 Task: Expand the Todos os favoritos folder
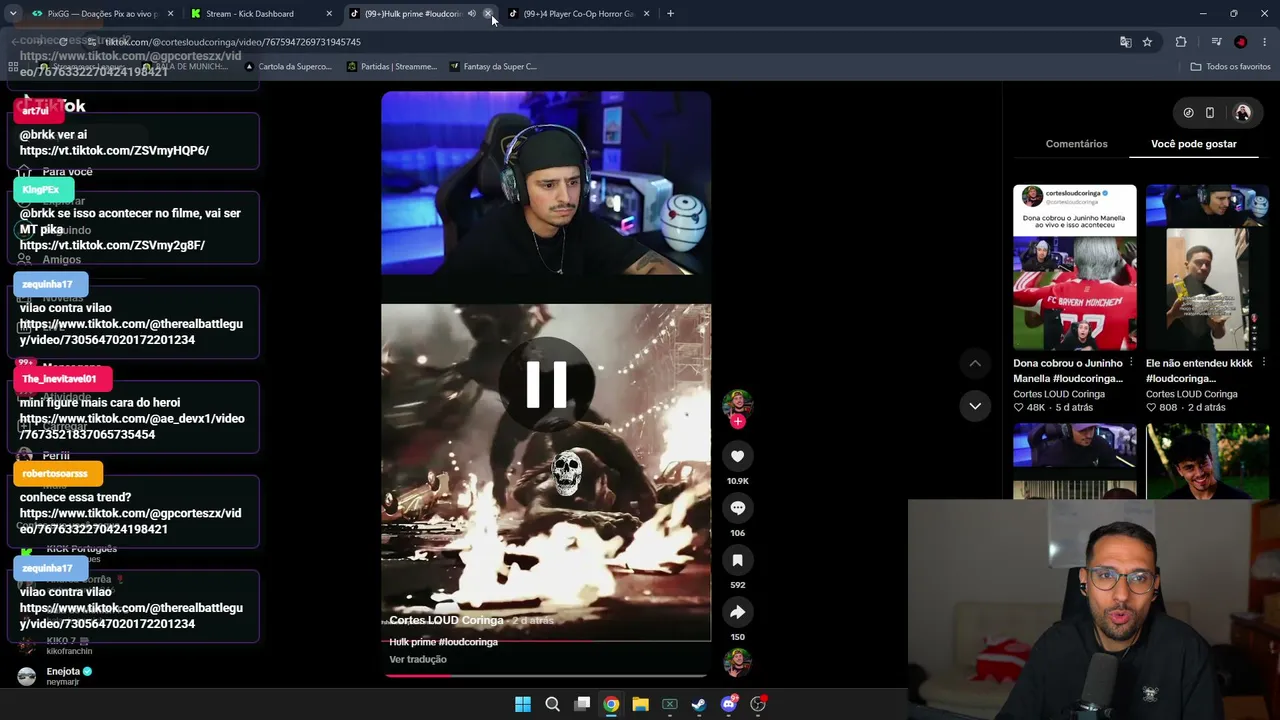[x=1230, y=67]
